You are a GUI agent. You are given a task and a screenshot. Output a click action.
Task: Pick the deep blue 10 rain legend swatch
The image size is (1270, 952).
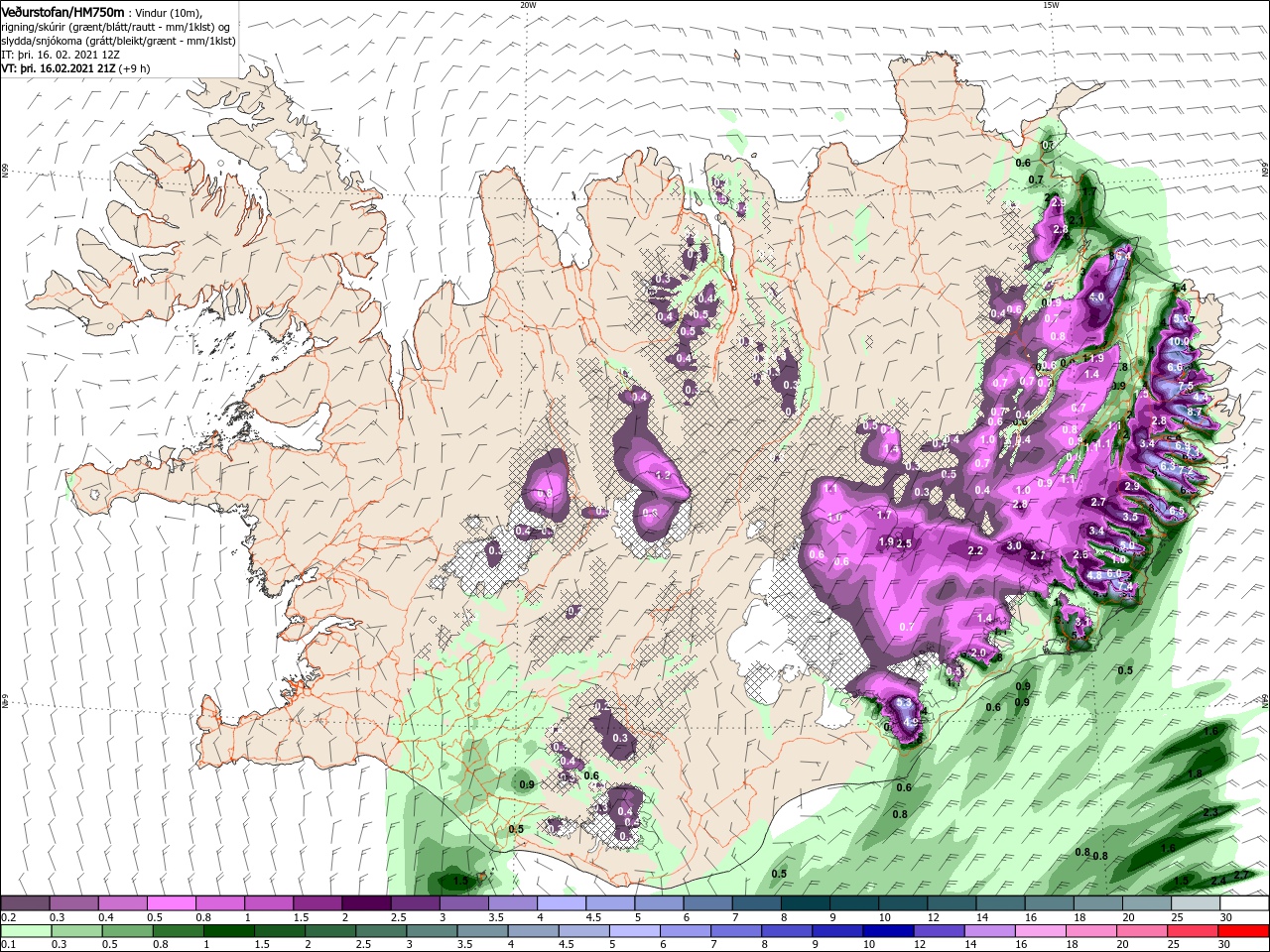[x=887, y=930]
